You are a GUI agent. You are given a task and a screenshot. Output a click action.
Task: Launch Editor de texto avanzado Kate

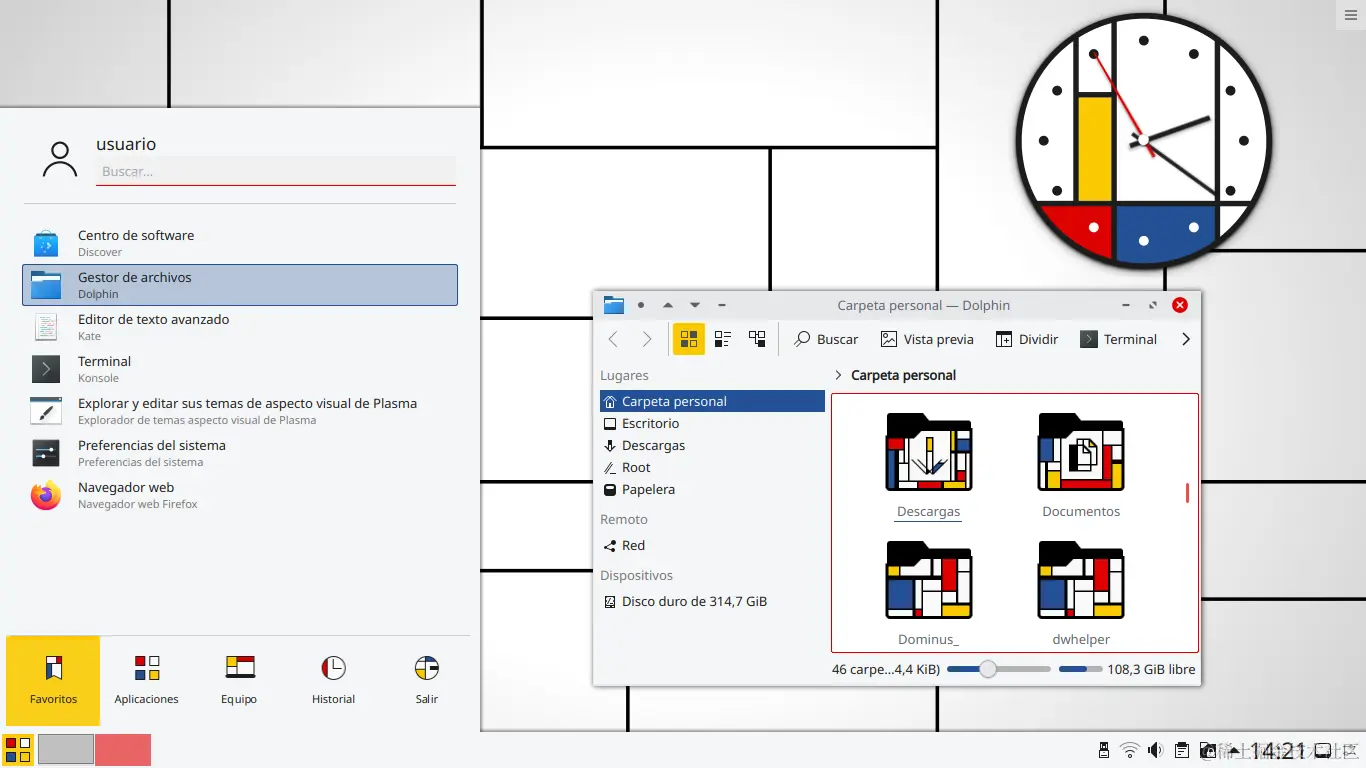[x=240, y=327]
